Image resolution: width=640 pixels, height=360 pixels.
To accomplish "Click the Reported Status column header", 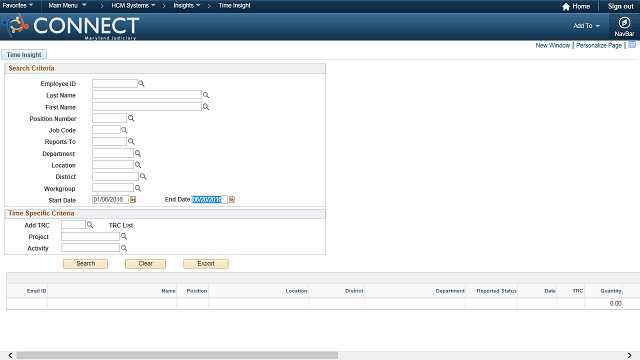I will [x=496, y=291].
